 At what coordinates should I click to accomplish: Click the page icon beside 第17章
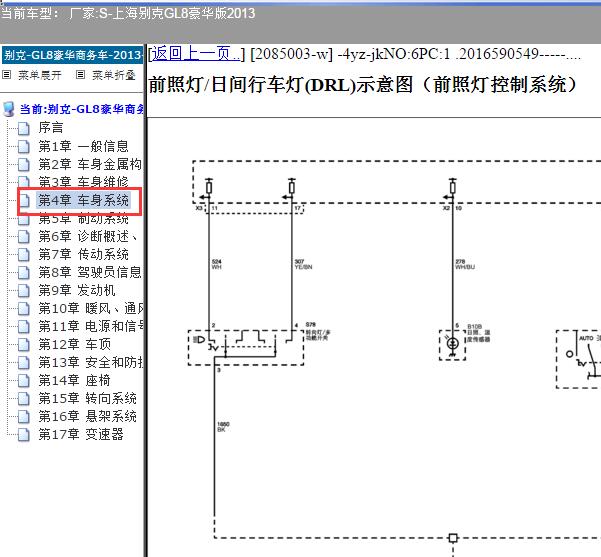(x=24, y=435)
